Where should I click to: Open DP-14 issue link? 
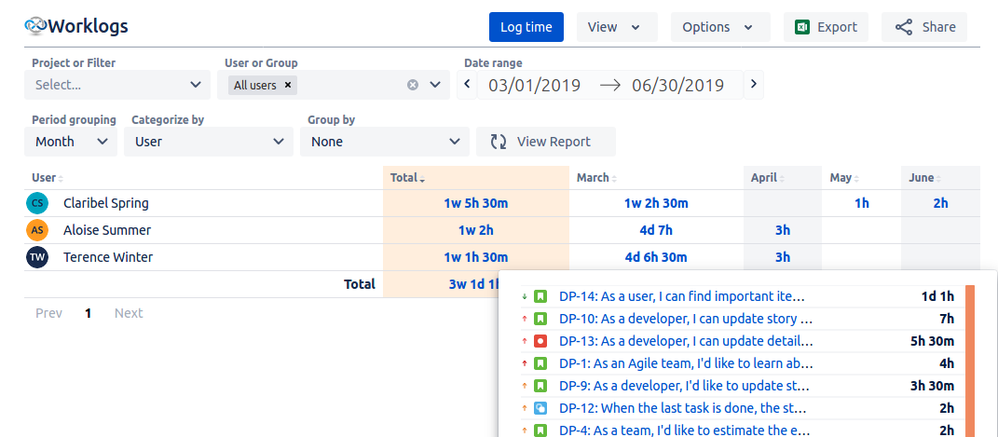pyautogui.click(x=681, y=297)
